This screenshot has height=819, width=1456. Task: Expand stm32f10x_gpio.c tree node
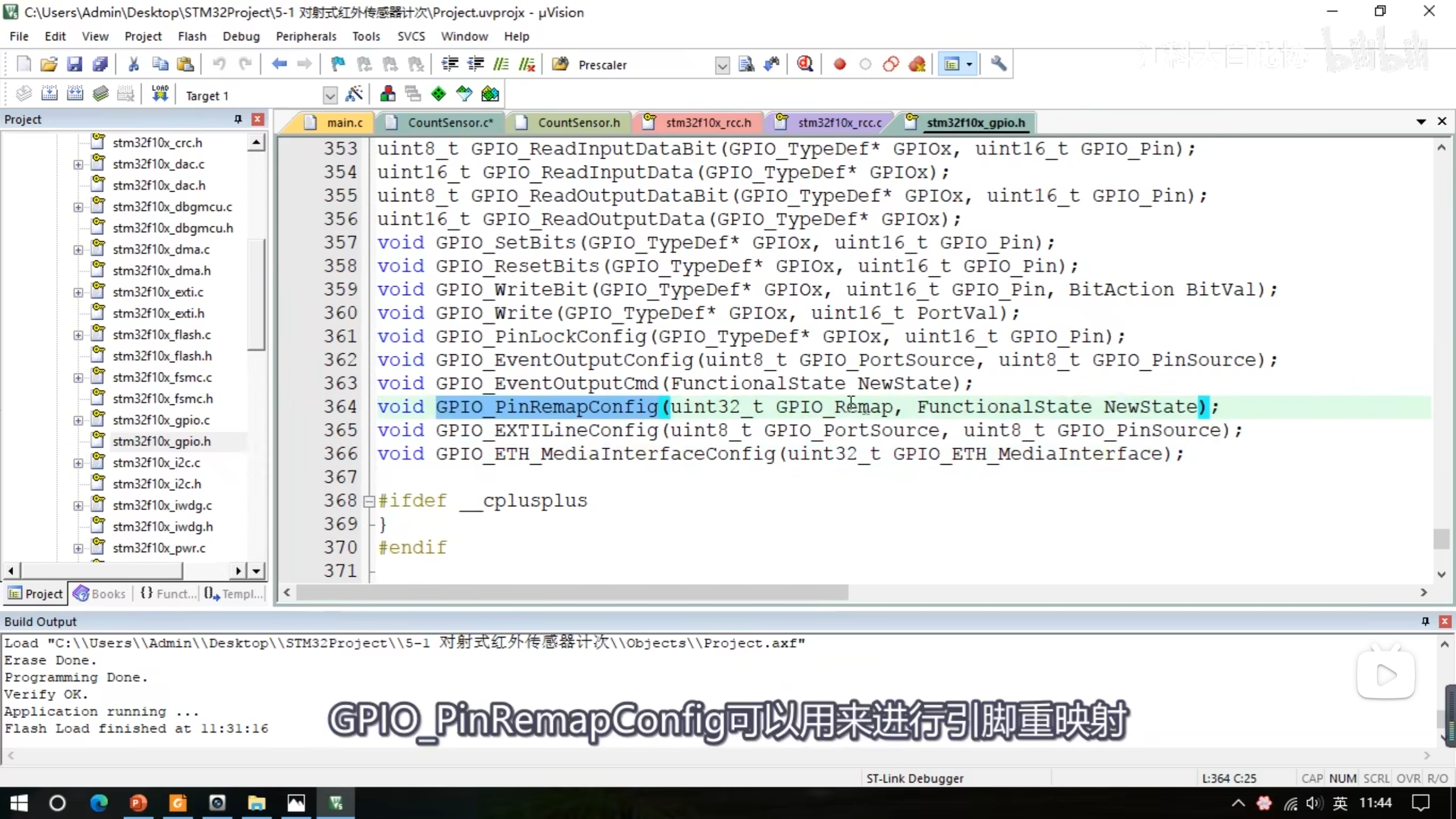point(78,420)
